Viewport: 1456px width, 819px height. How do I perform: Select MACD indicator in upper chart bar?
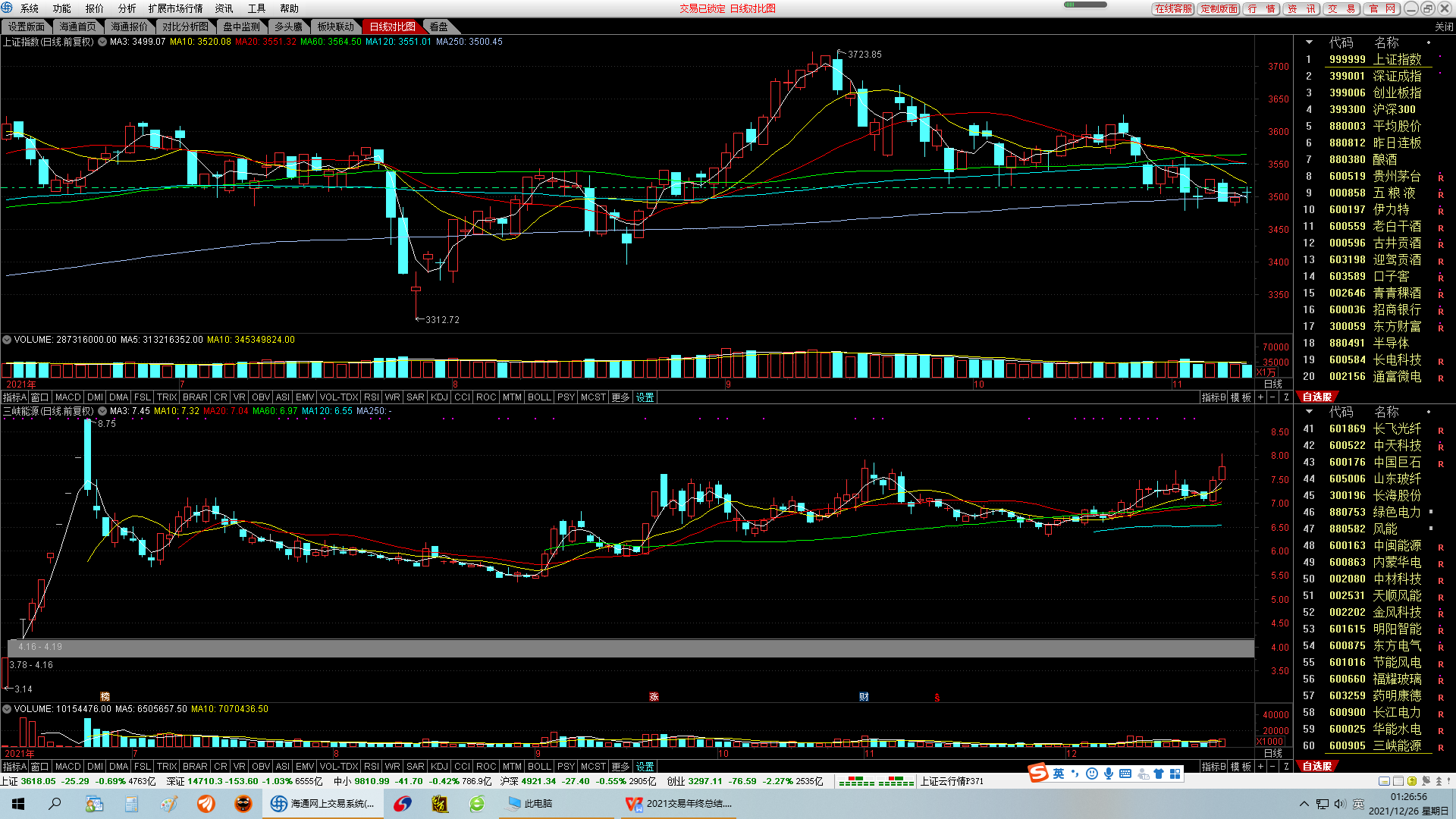pyautogui.click(x=67, y=397)
